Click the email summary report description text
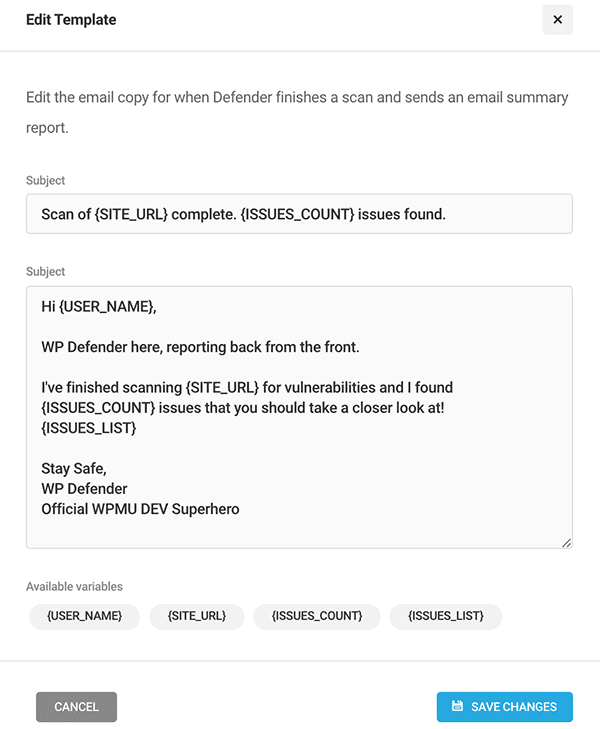The width and height of the screenshot is (600, 729). click(297, 112)
